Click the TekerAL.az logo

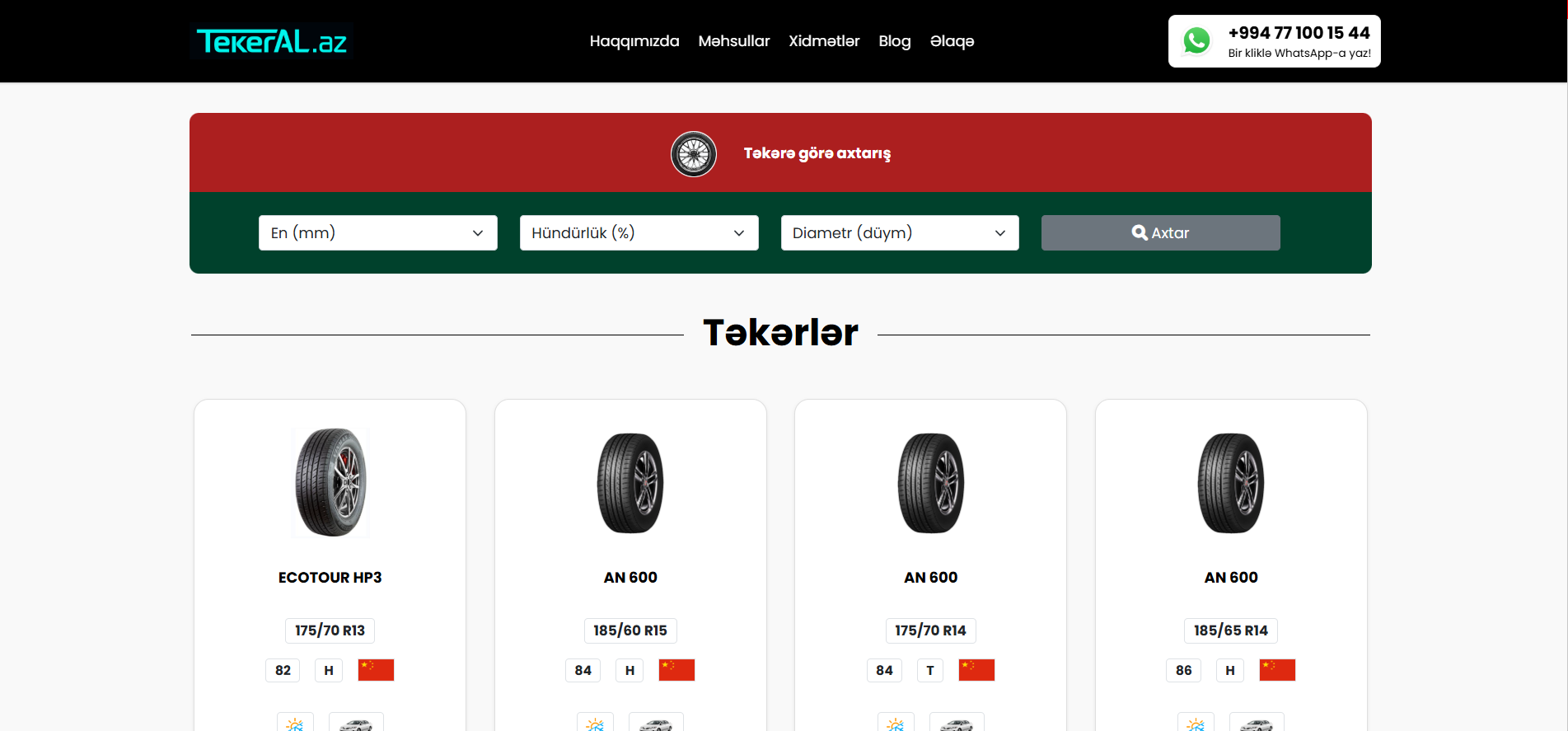click(272, 41)
